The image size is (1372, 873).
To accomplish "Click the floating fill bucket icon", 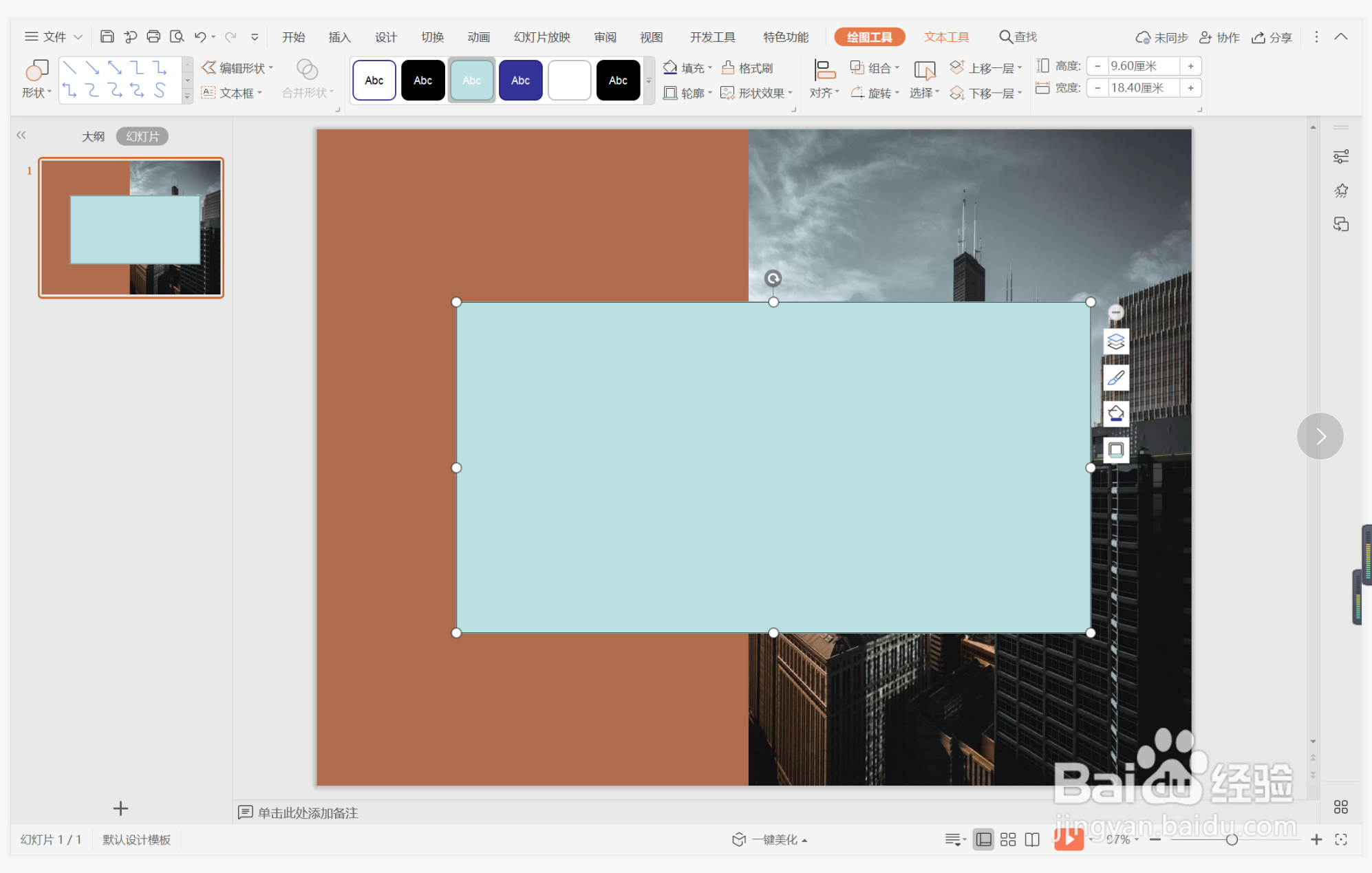I will (1115, 413).
